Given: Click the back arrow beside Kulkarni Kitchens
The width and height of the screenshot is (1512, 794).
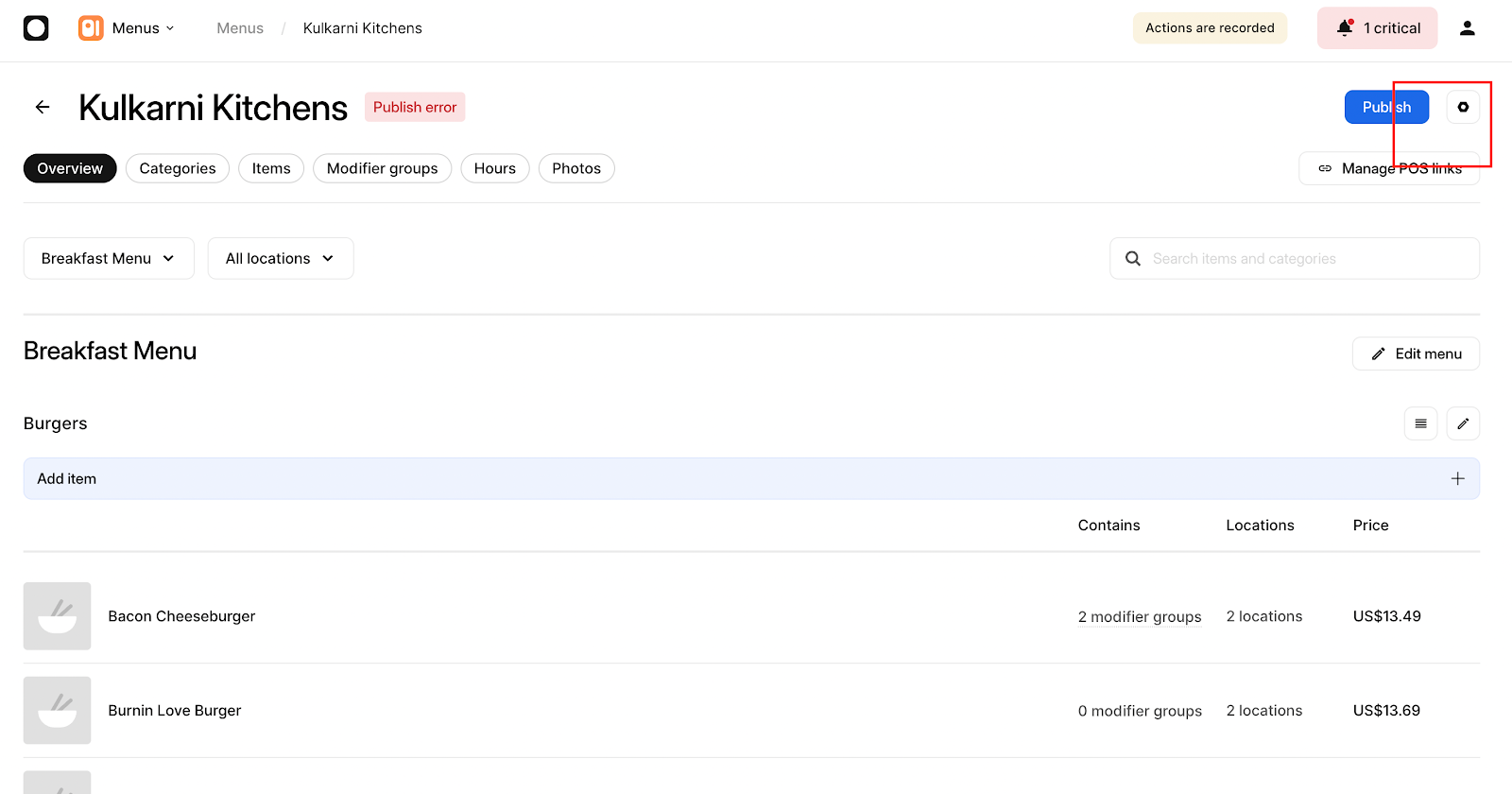Looking at the screenshot, I should point(43,108).
